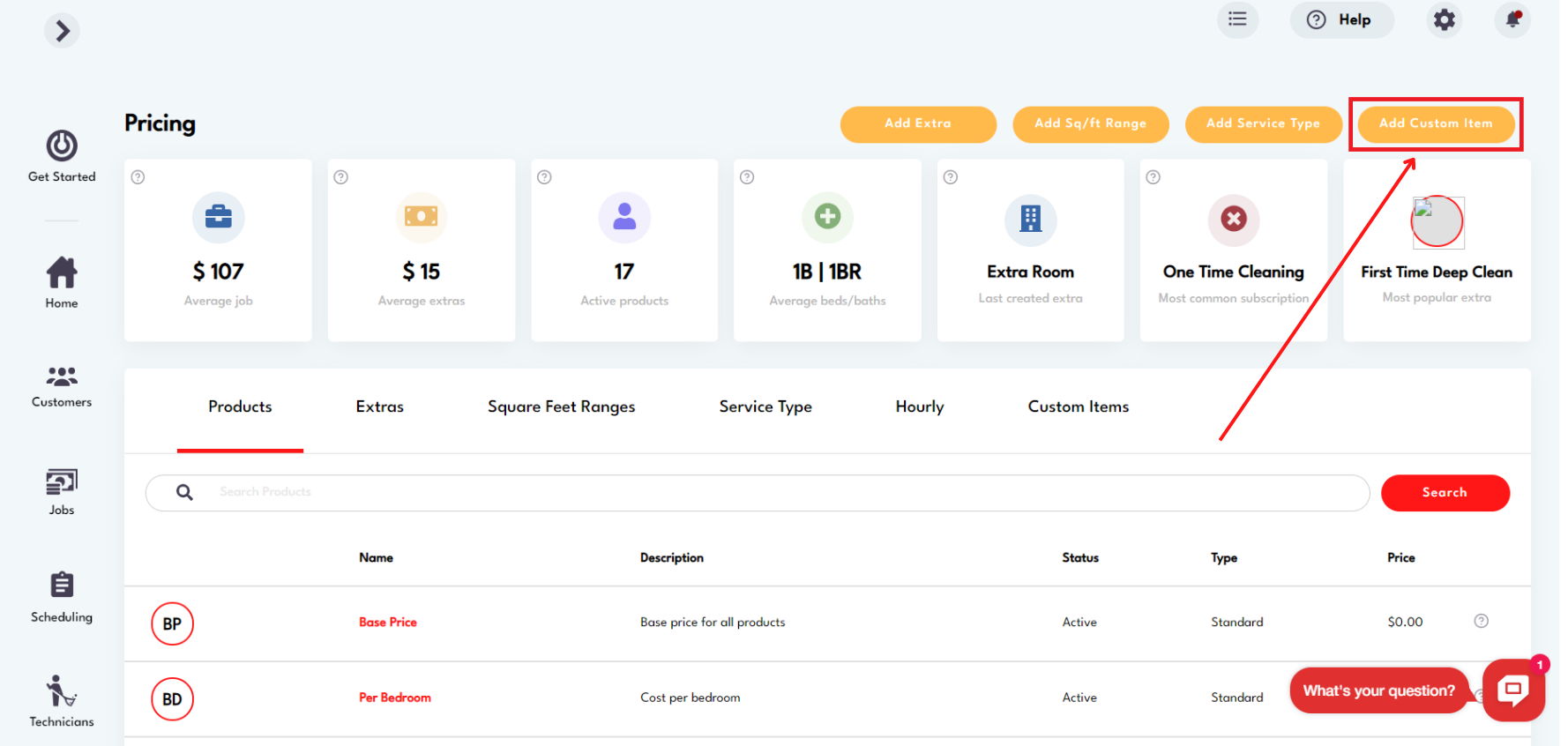Click the Add Extra button
Viewport: 1568px width, 746px height.
pyautogui.click(x=918, y=124)
